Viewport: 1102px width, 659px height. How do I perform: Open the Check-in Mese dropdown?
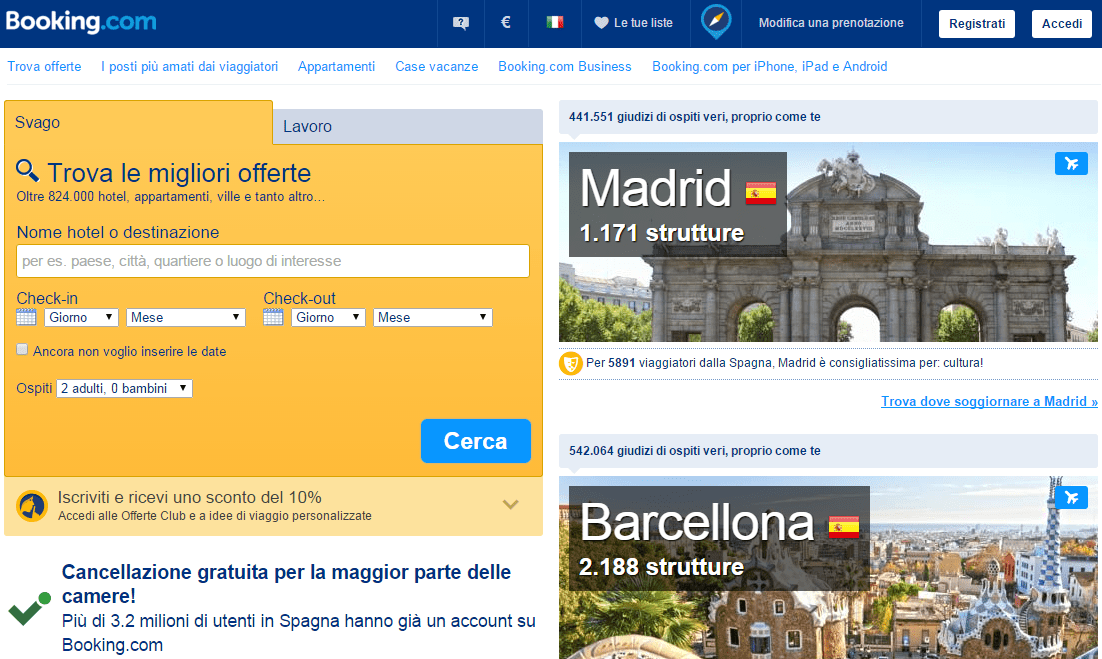pyautogui.click(x=185, y=316)
